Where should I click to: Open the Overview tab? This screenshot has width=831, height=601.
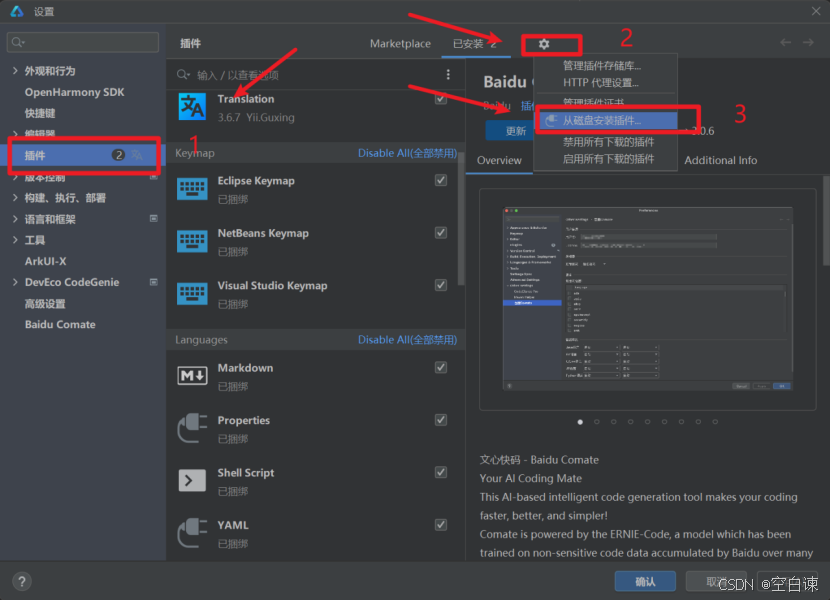[x=499, y=160]
